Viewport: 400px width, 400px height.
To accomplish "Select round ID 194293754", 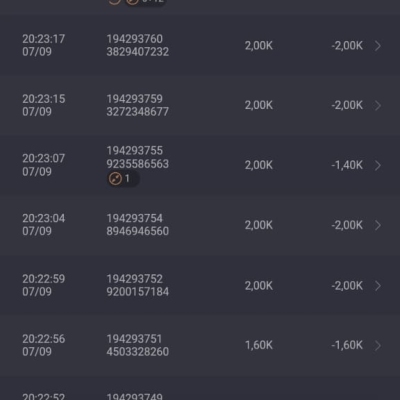I will click(135, 219).
